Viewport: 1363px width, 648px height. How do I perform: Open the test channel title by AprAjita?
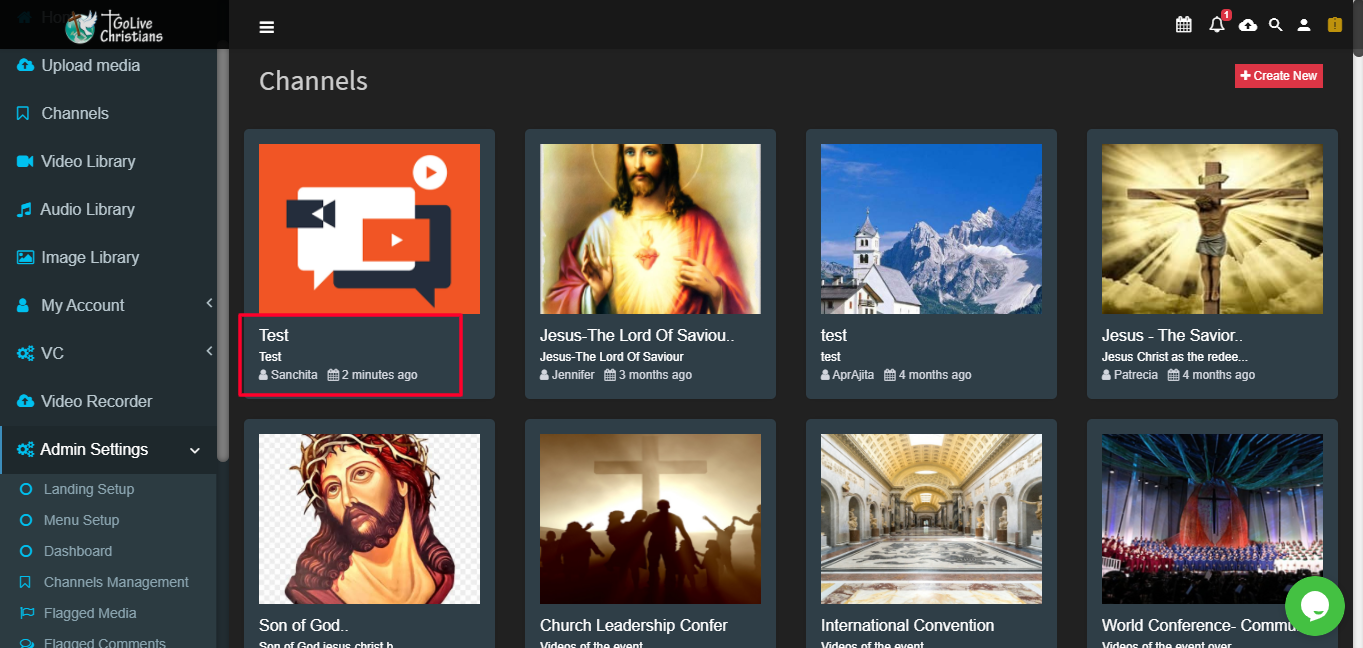834,335
